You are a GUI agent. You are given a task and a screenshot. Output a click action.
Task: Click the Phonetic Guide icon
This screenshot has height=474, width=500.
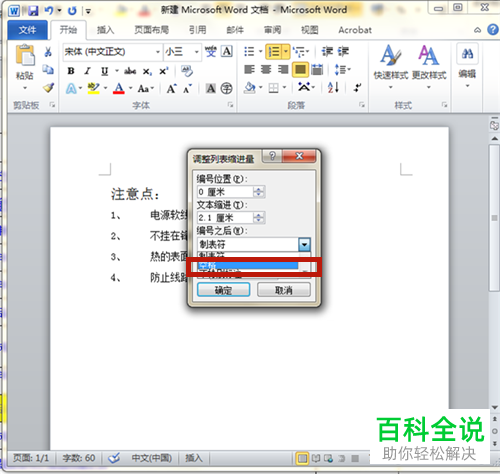point(210,52)
